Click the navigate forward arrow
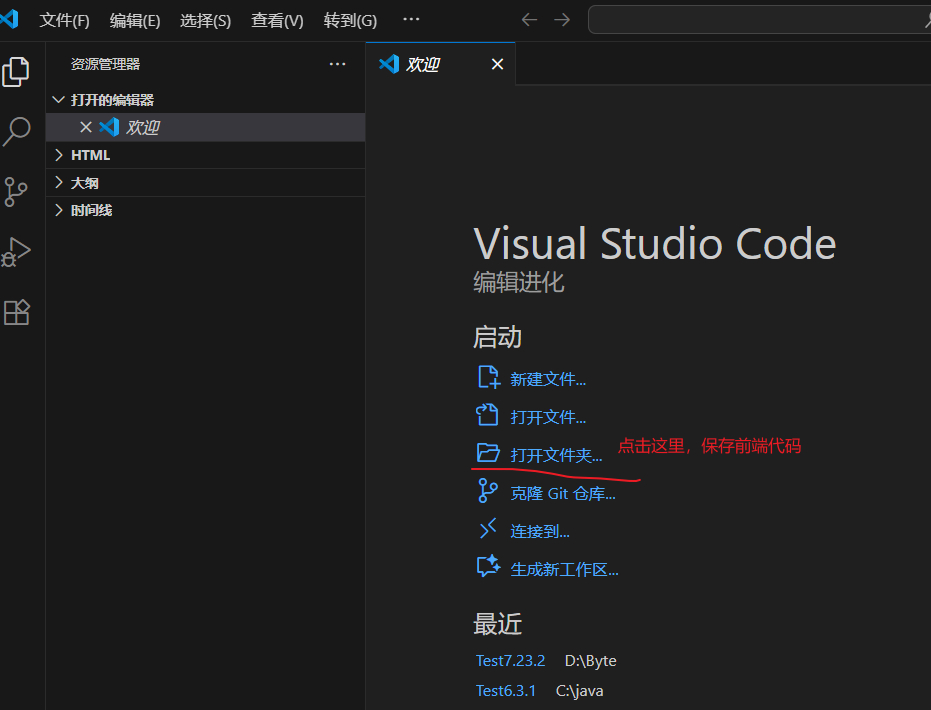This screenshot has height=710, width=931. coord(562,20)
